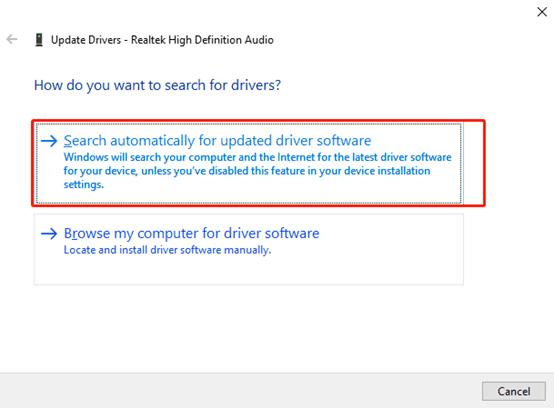
Task: Click the Realtek audio device icon in title
Action: (x=39, y=40)
